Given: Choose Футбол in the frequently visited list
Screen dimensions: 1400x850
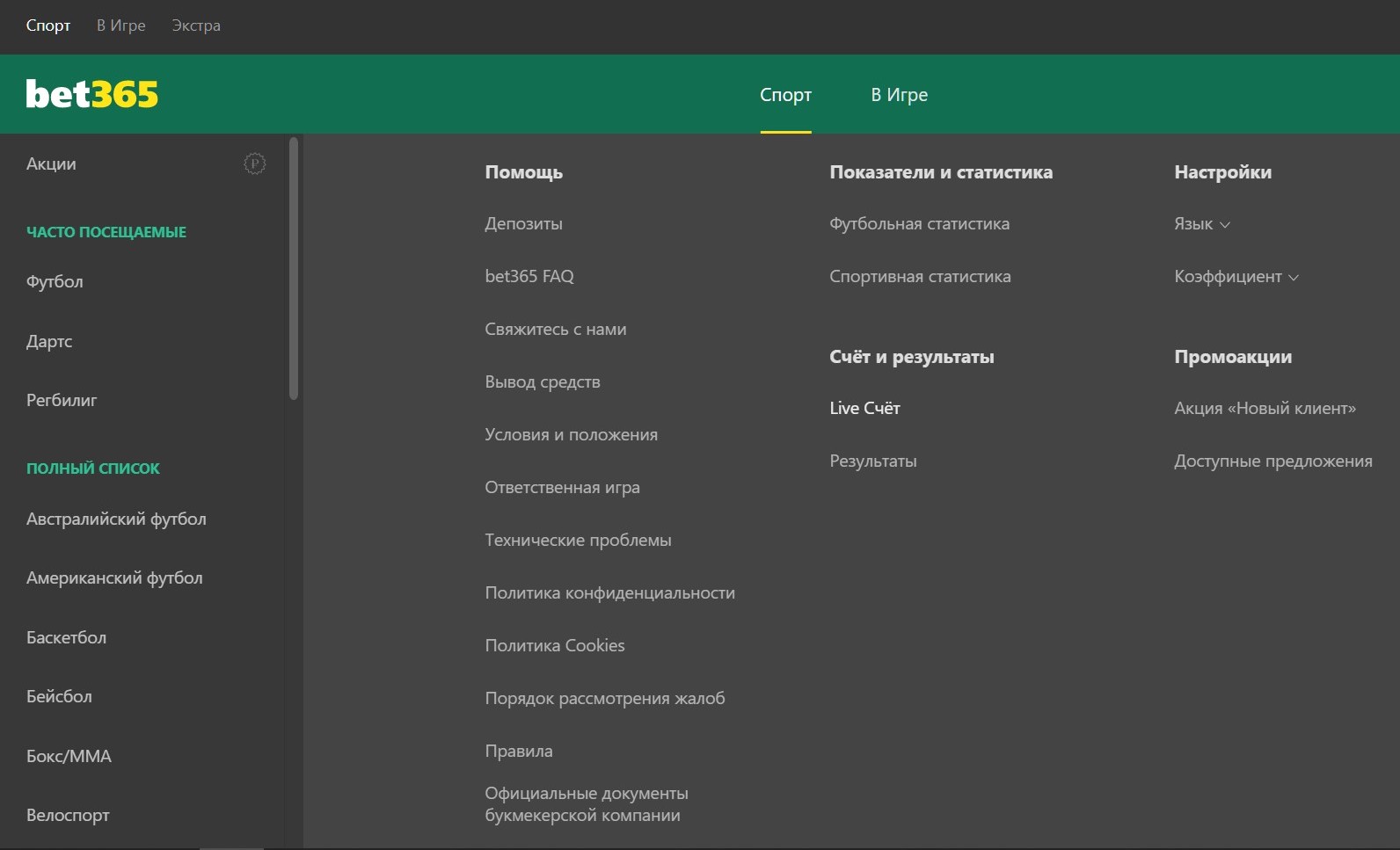Looking at the screenshot, I should 55,282.
